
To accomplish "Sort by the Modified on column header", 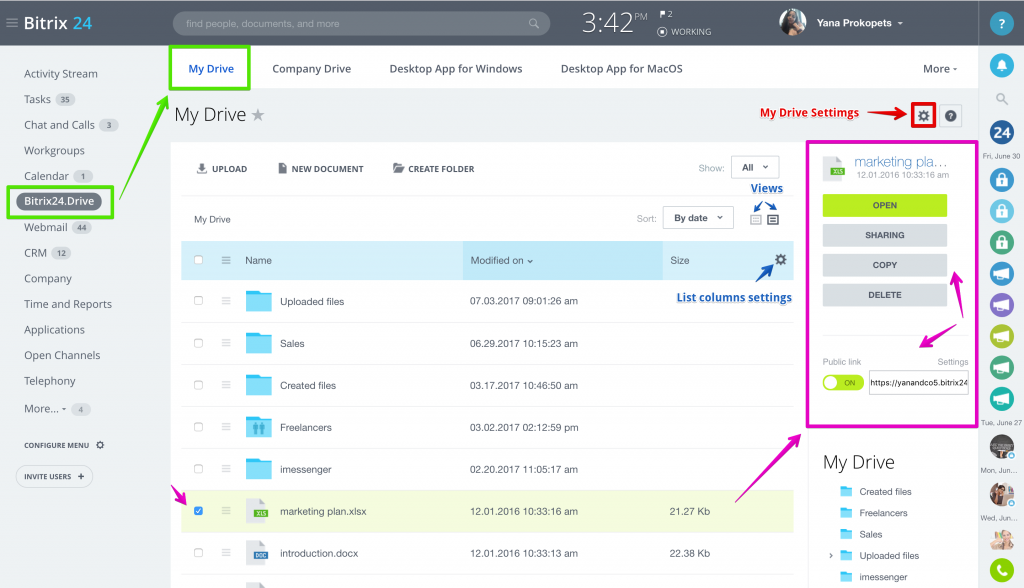I will pyautogui.click(x=502, y=260).
